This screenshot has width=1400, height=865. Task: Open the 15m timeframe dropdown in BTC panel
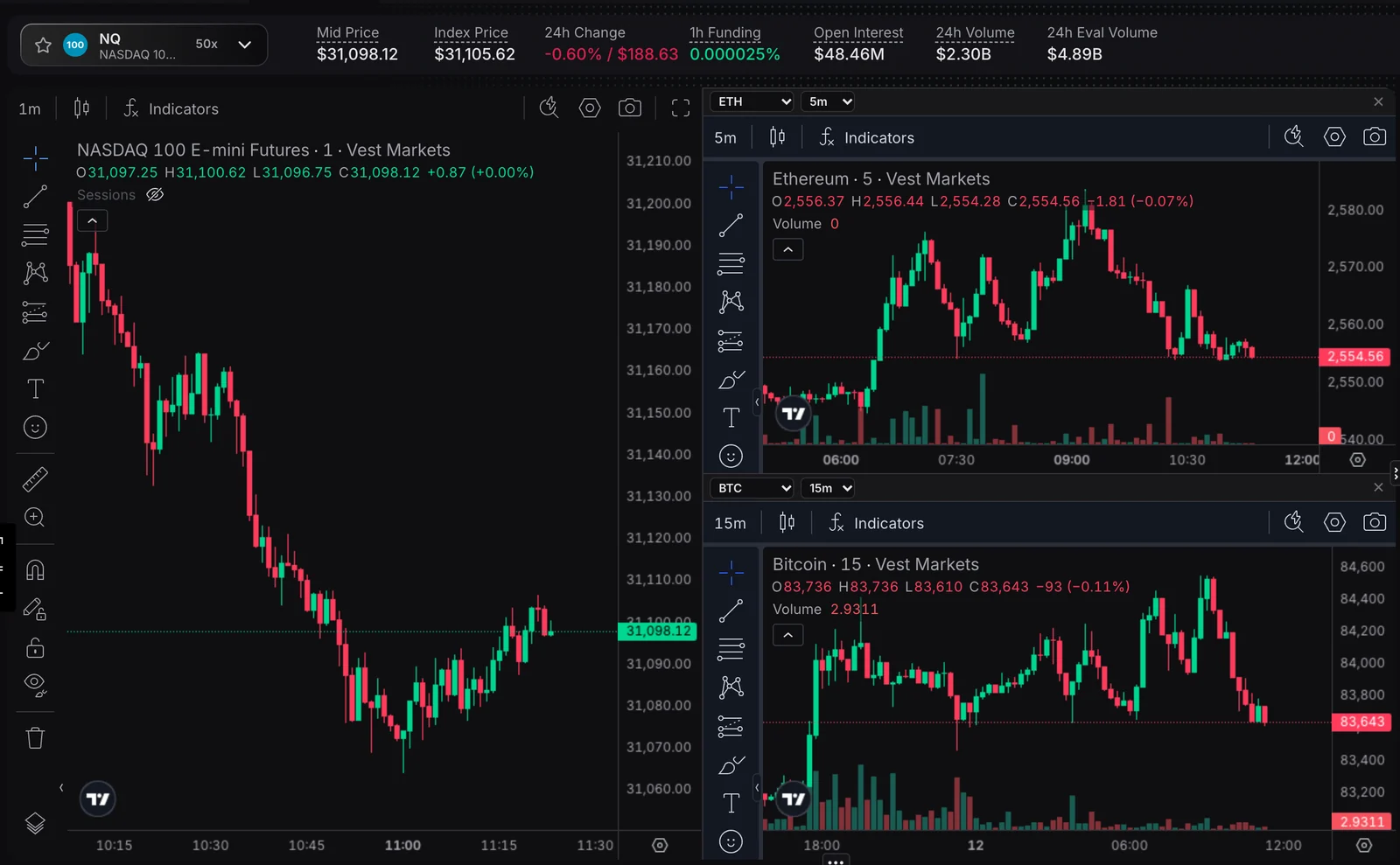829,488
